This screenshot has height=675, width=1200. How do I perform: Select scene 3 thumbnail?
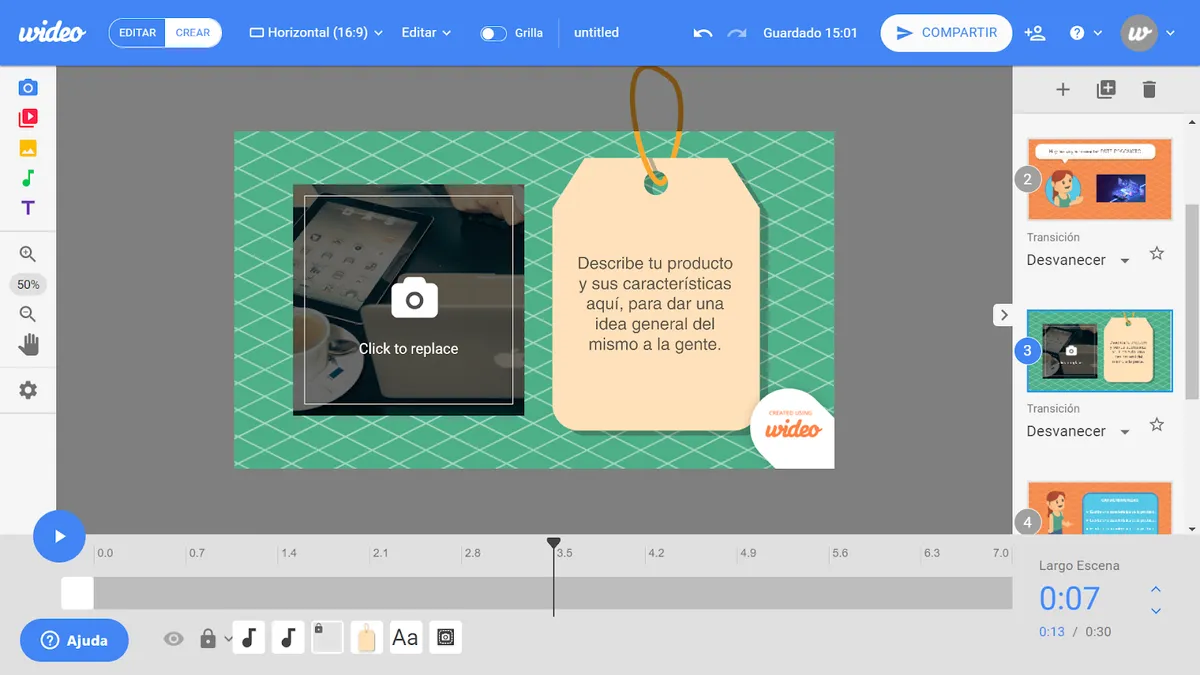tap(1100, 351)
